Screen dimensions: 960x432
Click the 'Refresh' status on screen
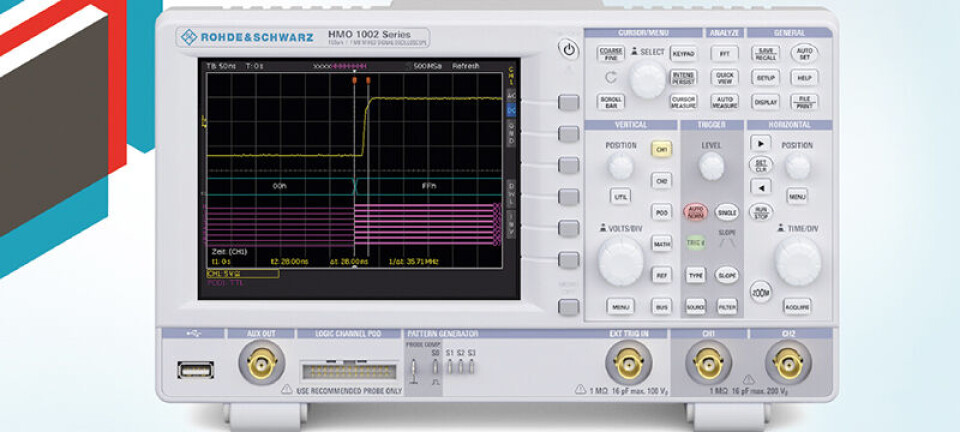click(x=465, y=66)
